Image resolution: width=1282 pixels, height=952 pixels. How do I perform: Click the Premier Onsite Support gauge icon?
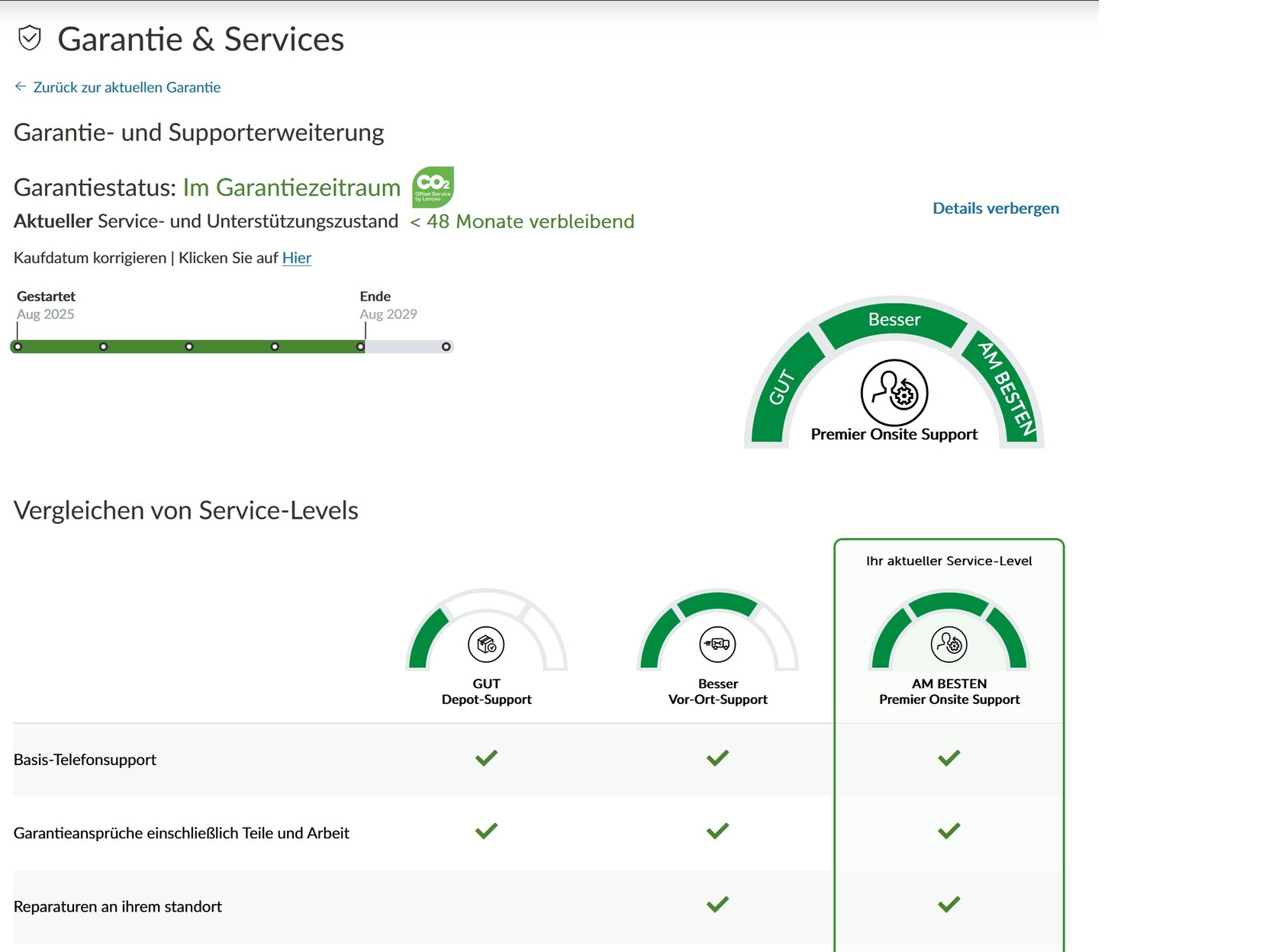tap(894, 393)
